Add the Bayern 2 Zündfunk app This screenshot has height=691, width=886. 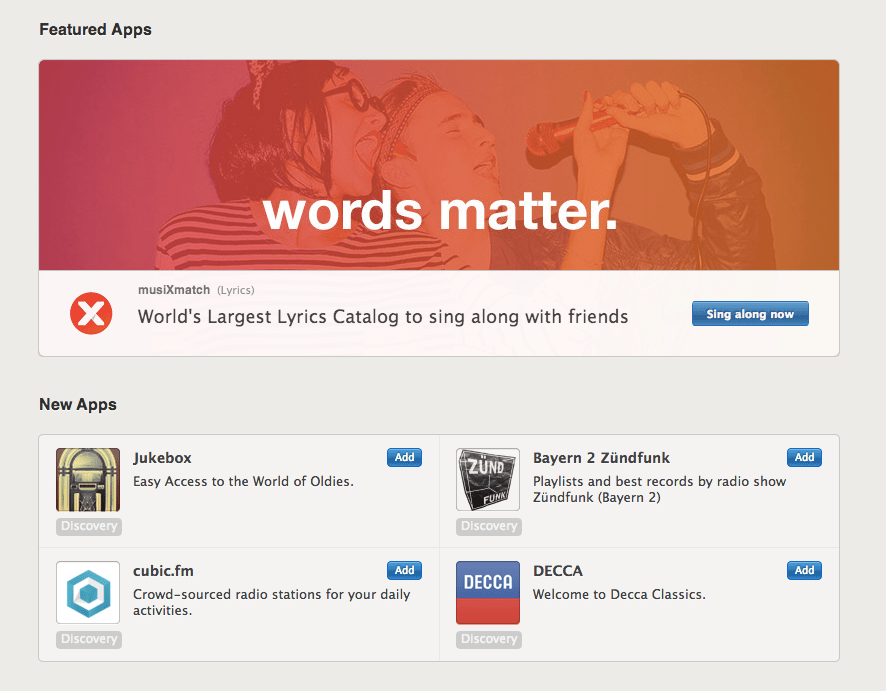tap(804, 457)
